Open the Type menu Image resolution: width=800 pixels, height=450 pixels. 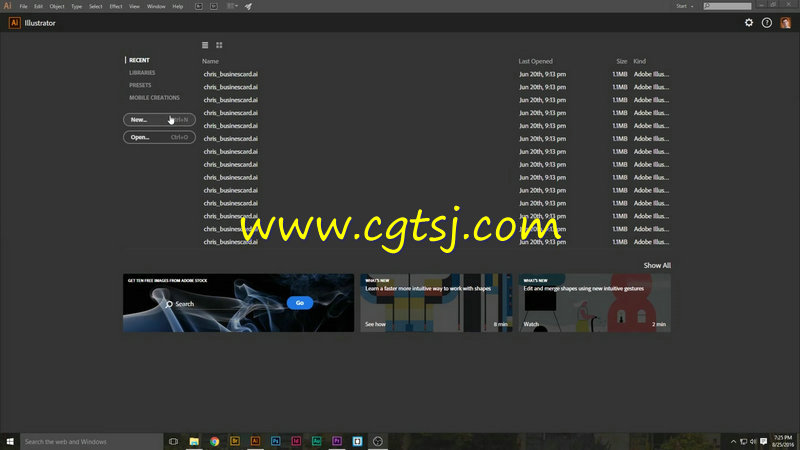(x=77, y=6)
